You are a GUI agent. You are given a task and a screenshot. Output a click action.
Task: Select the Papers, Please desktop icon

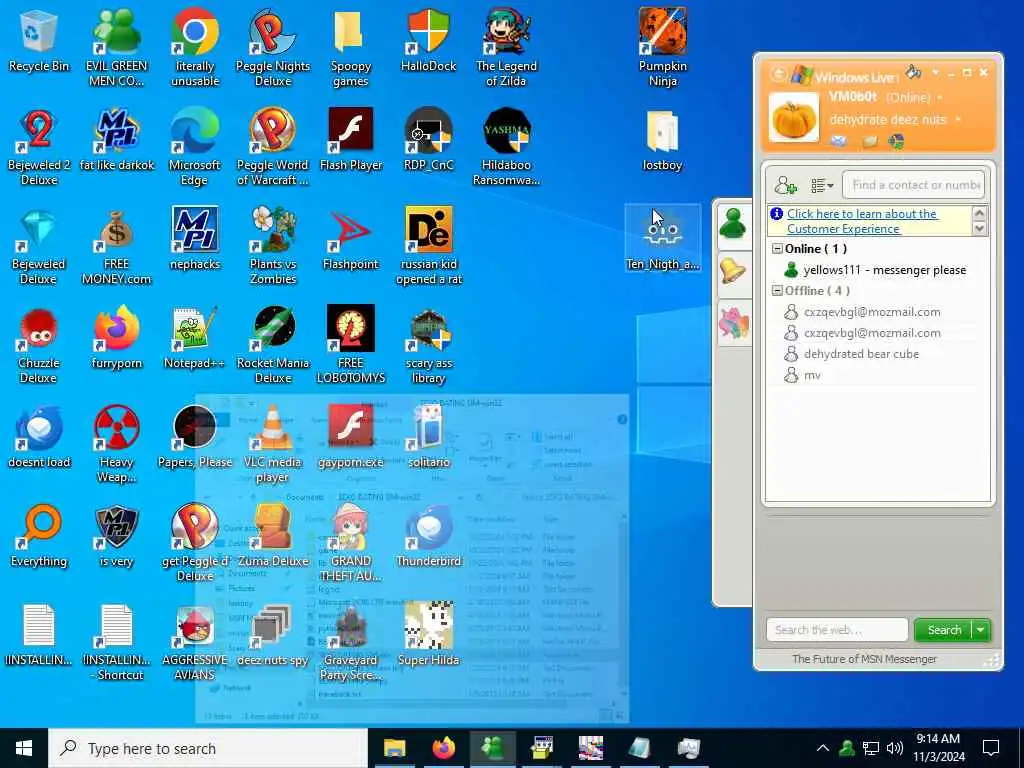(x=194, y=437)
